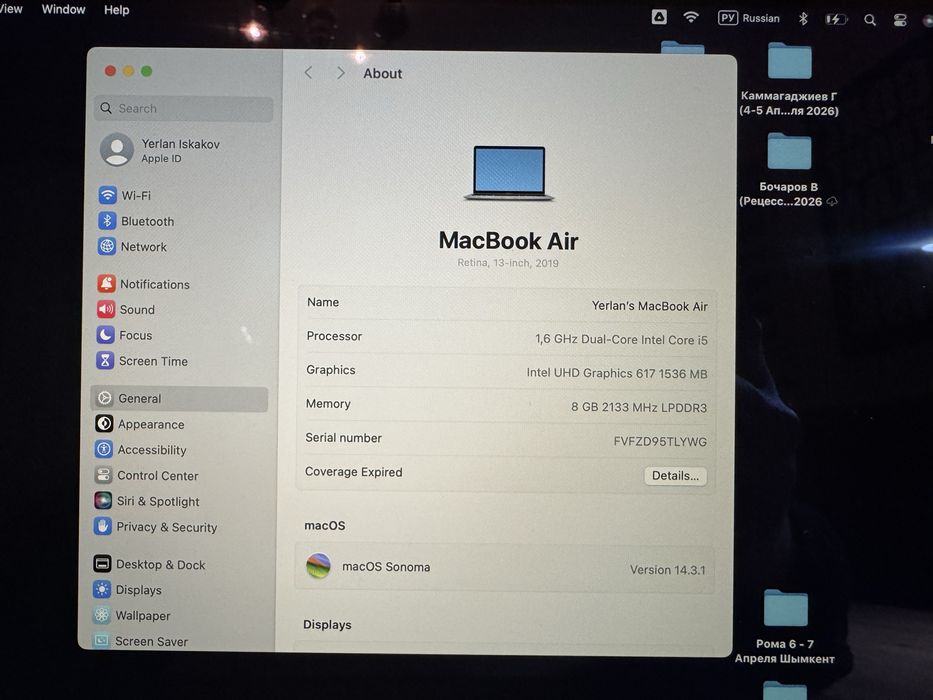Image resolution: width=933 pixels, height=700 pixels.
Task: Click the Search field in sidebar
Action: [183, 108]
